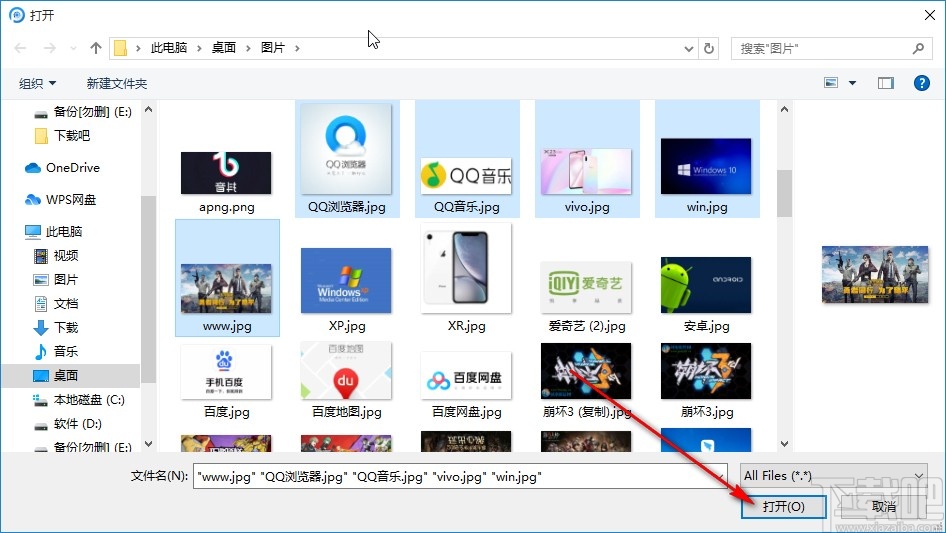Select 桌面 in the address path
This screenshot has width=946, height=533.
[x=224, y=48]
